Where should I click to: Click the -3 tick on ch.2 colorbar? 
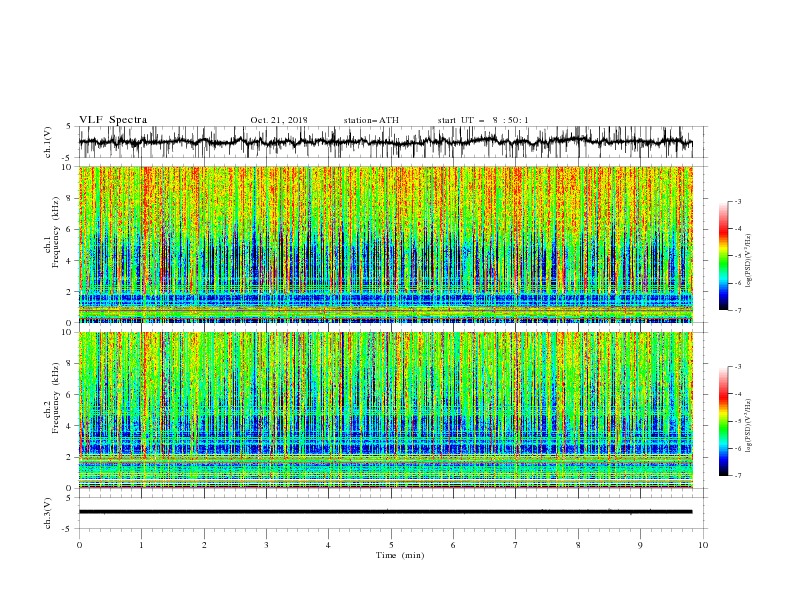737,367
